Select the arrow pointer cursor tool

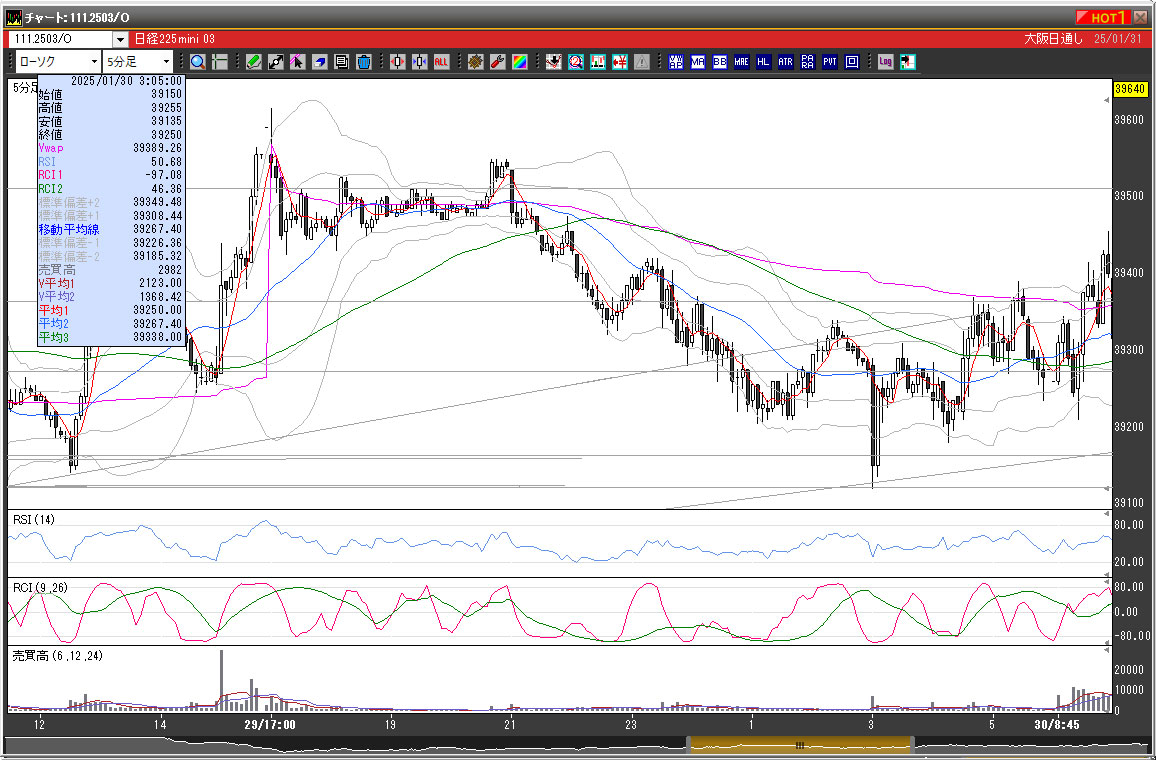tap(298, 62)
